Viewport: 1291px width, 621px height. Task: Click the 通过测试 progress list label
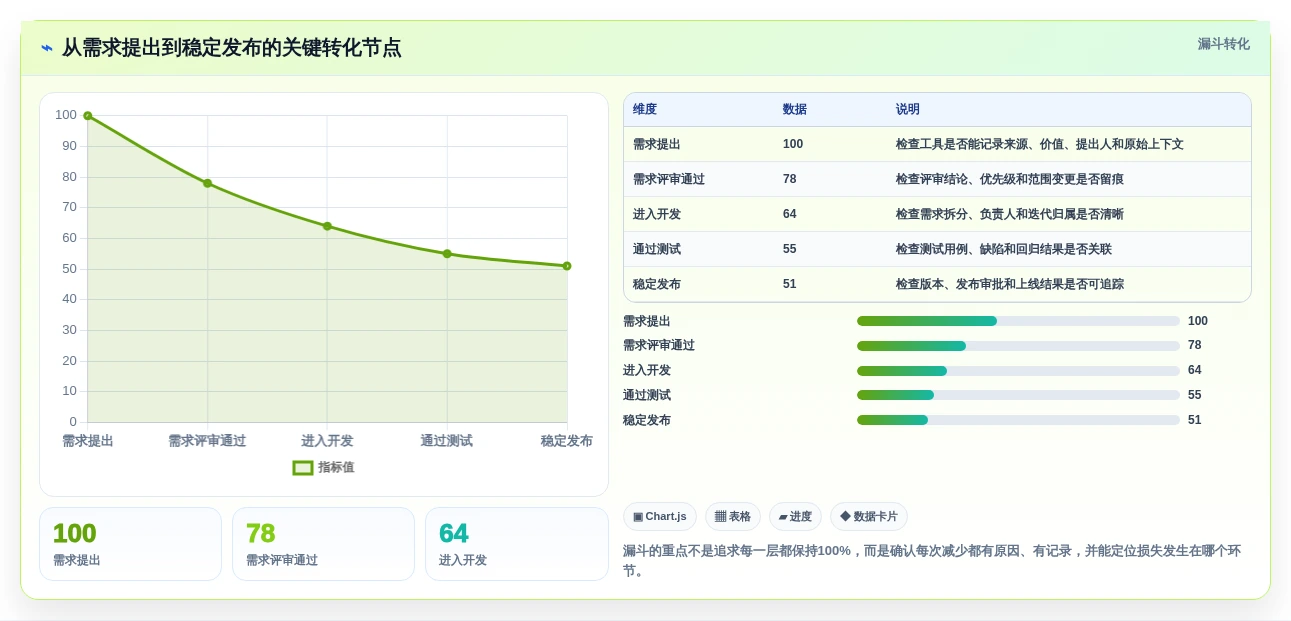point(647,395)
